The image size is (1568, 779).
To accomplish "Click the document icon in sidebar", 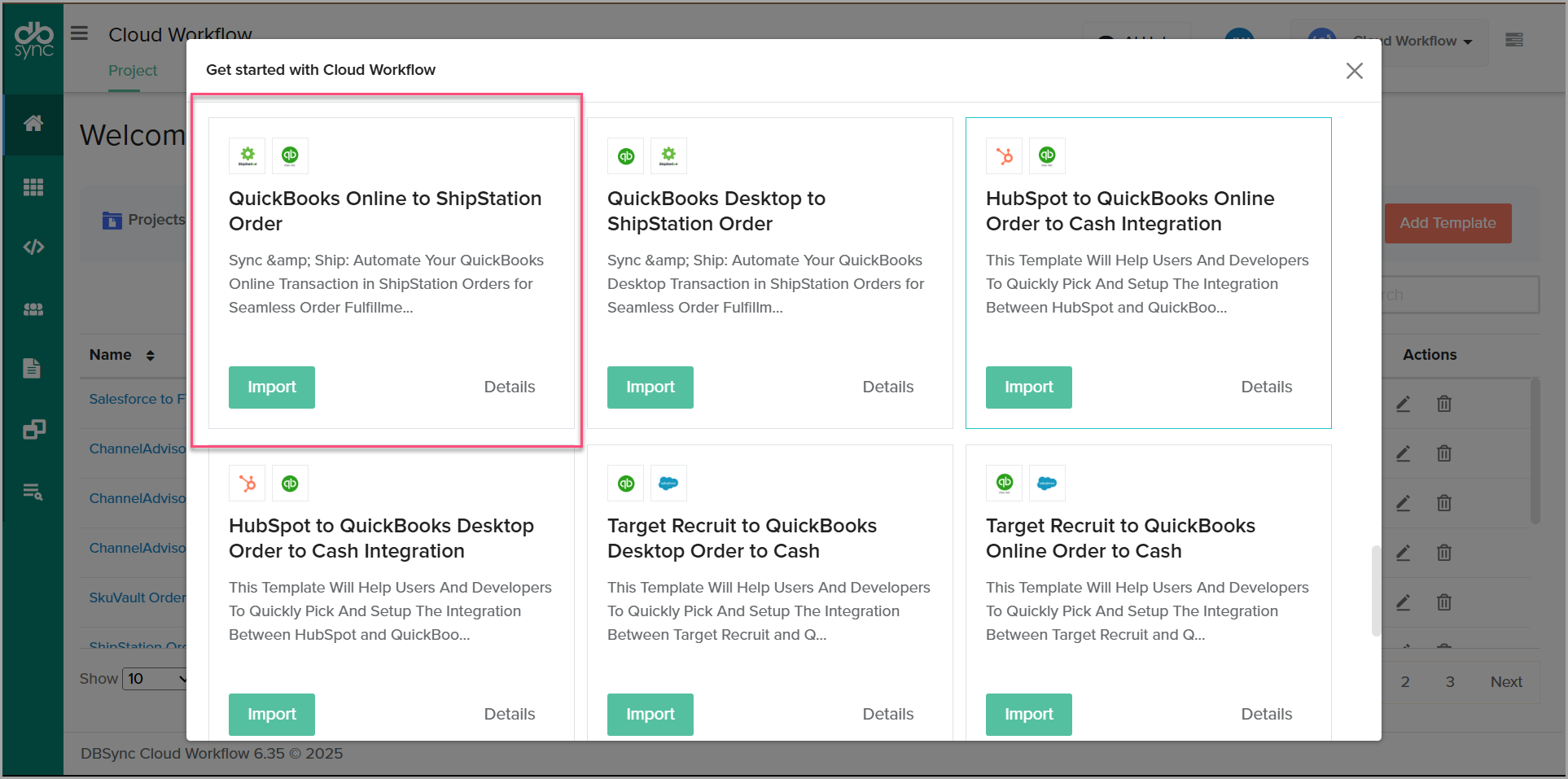I will tap(32, 369).
